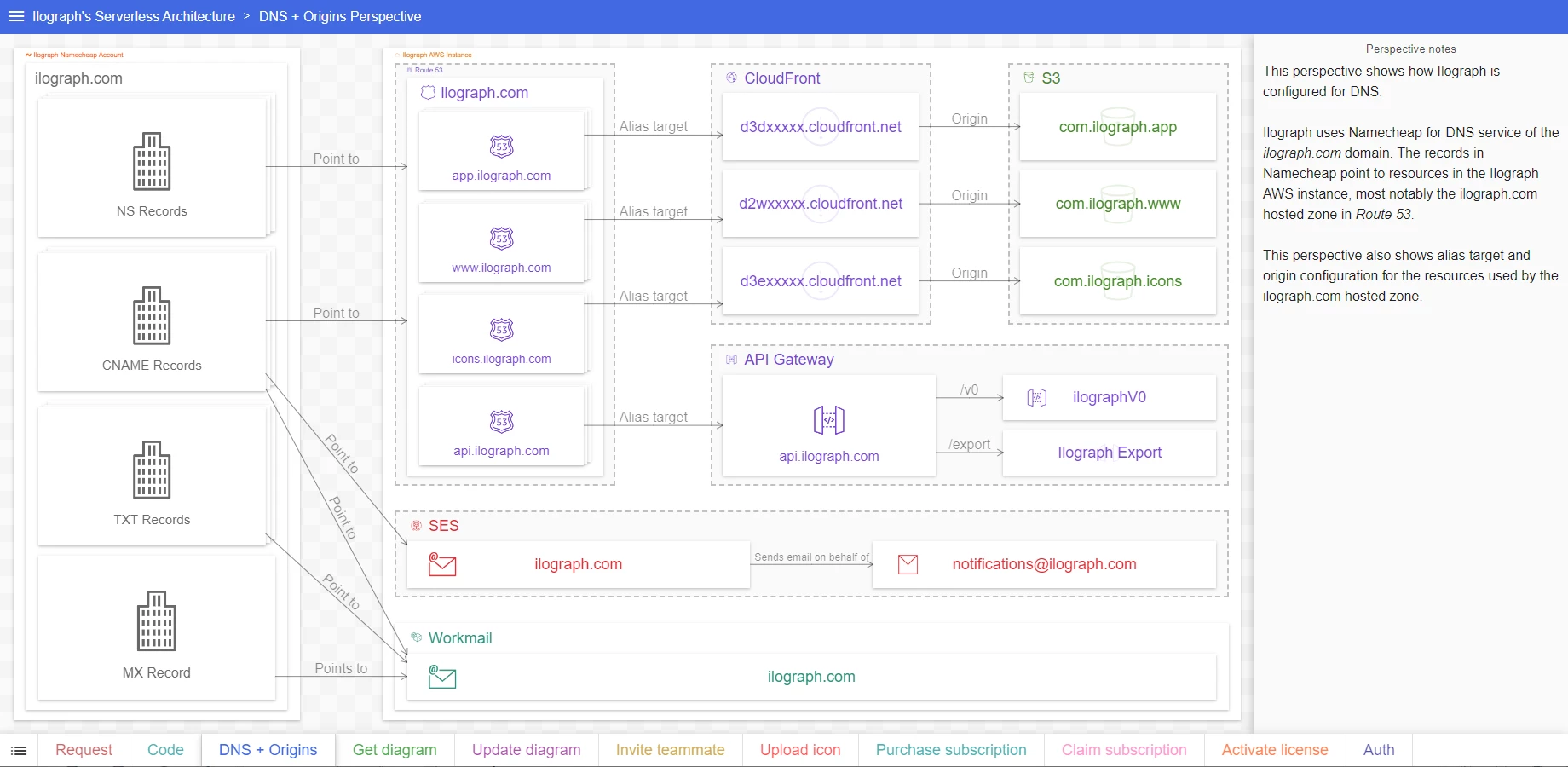
Task: Click DNS + Origins Perspective breadcrumb
Action: [340, 16]
